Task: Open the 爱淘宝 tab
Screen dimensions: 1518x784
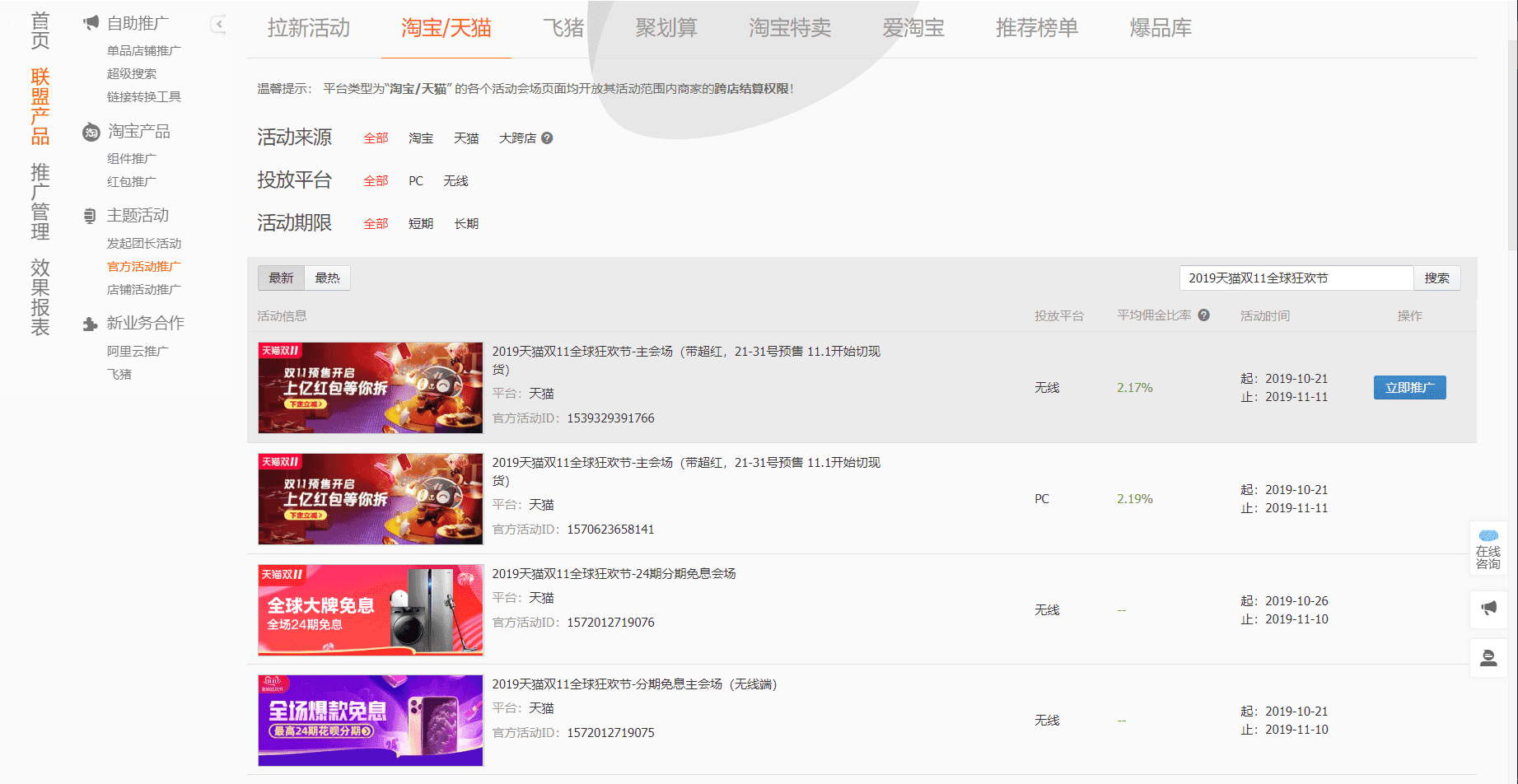Action: click(913, 28)
